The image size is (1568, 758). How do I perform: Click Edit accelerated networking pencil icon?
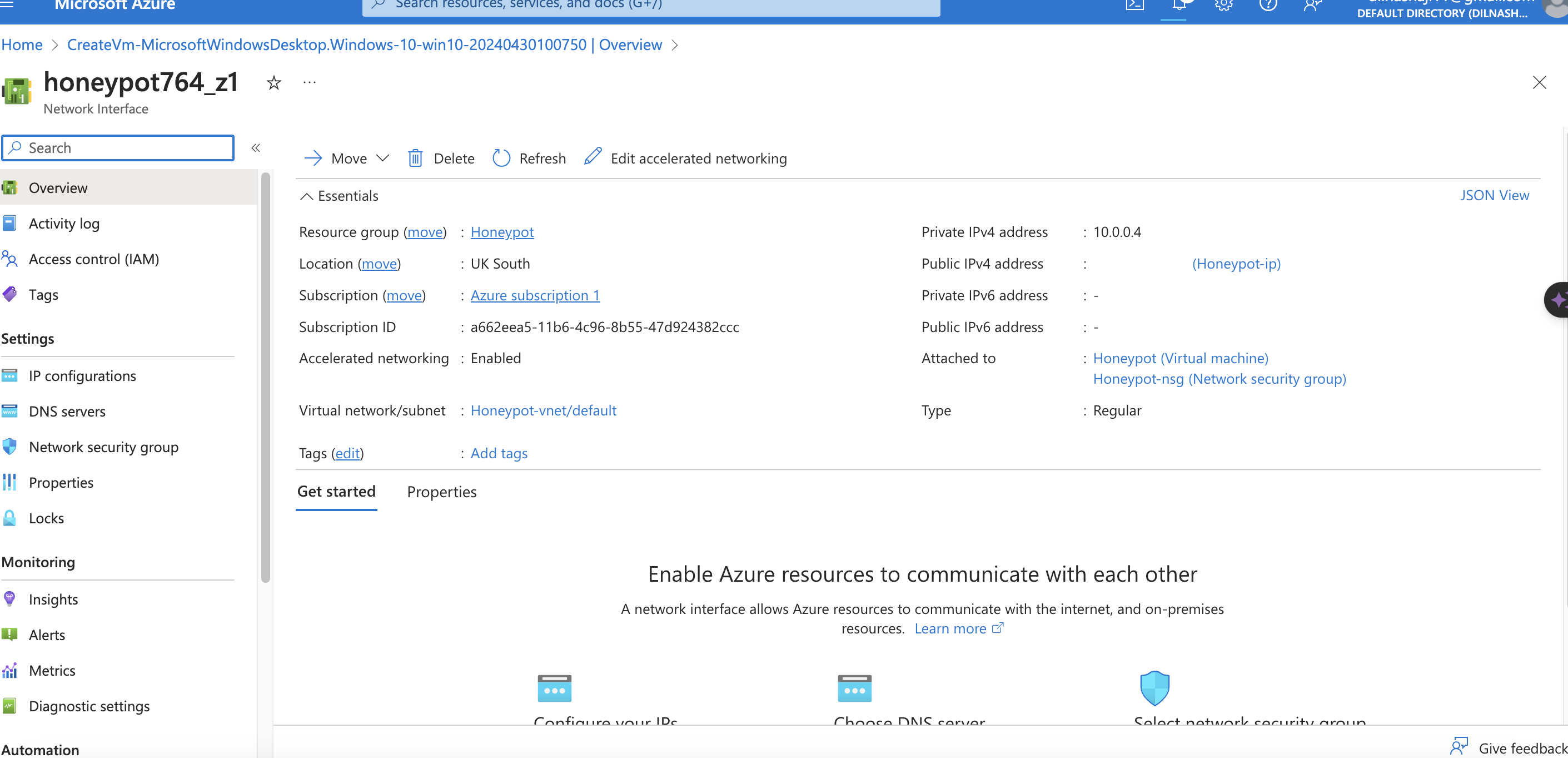pos(593,157)
